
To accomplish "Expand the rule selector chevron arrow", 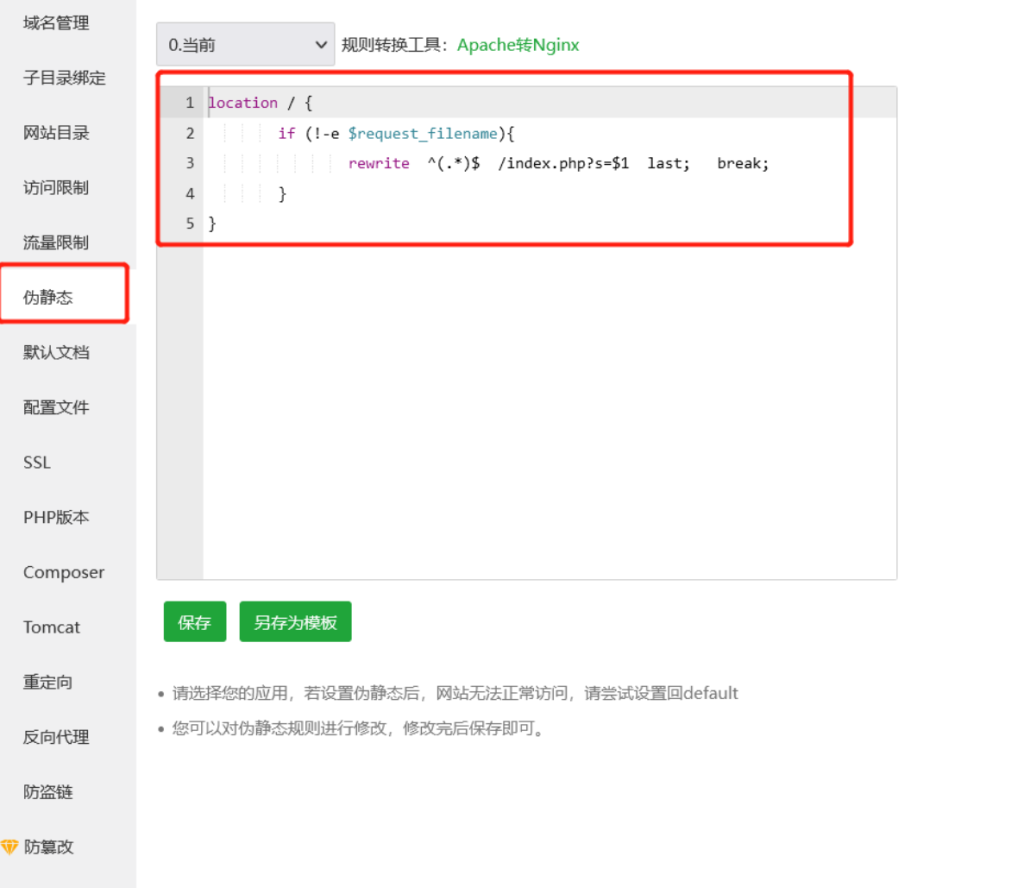I will point(321,44).
